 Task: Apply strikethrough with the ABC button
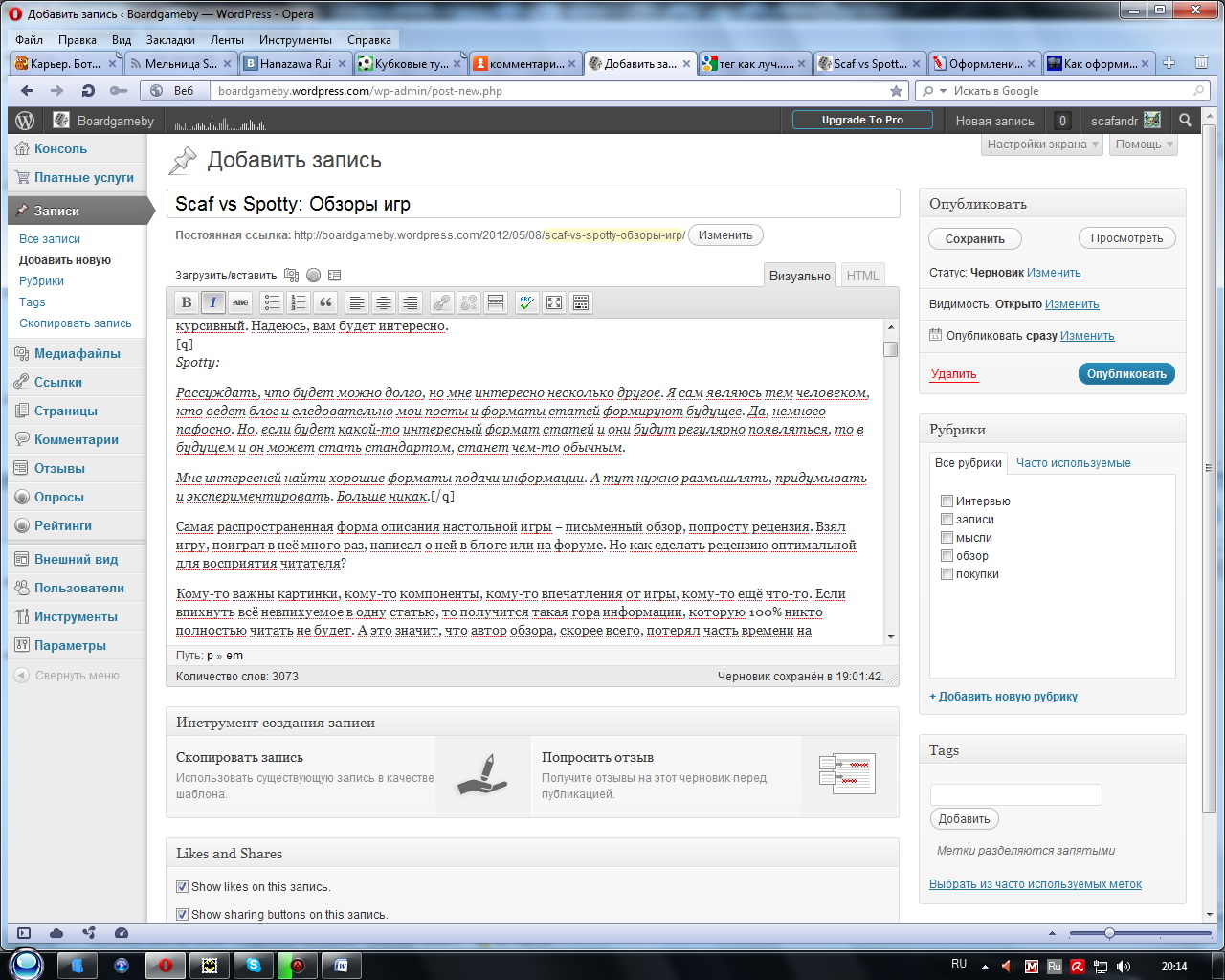coord(240,302)
